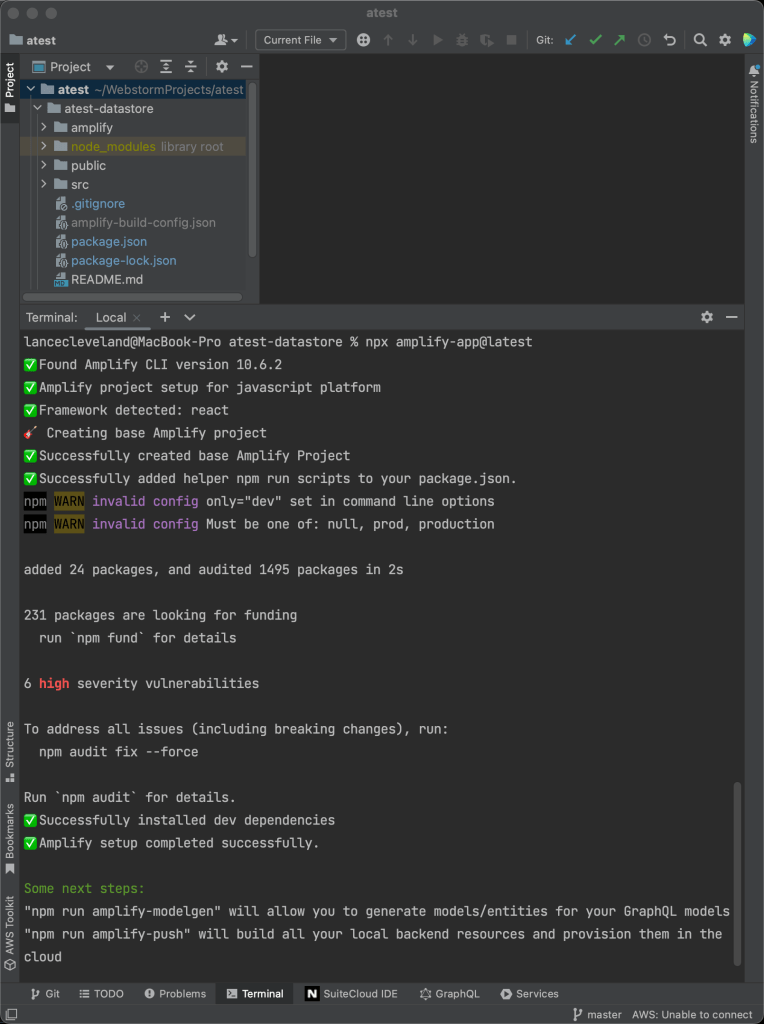
Task: Open IDE settings gear in top toolbar
Action: point(725,40)
